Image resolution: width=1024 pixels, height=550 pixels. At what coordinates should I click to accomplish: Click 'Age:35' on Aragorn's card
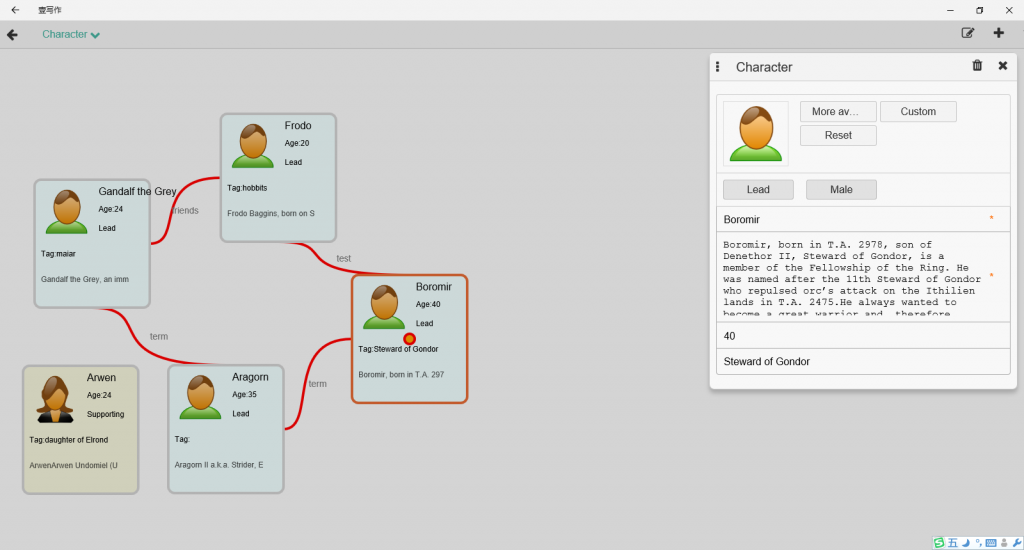pos(244,395)
